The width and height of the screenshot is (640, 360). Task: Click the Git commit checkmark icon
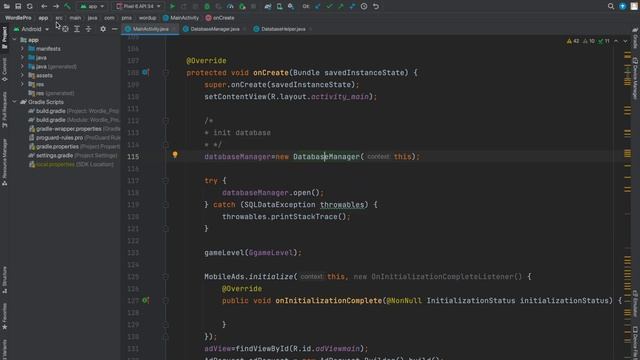(x=329, y=7)
